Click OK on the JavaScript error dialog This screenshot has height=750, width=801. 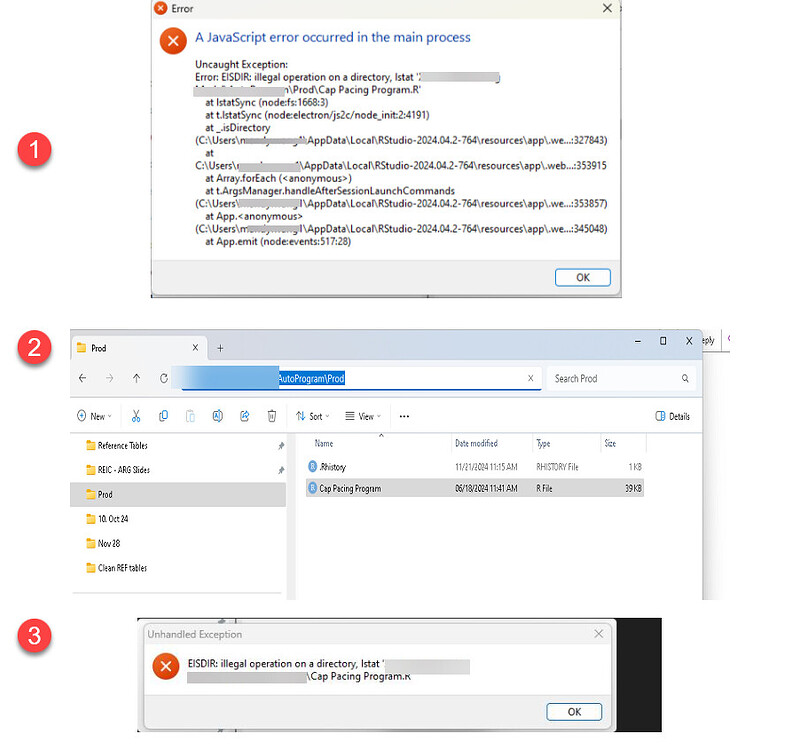click(x=583, y=277)
